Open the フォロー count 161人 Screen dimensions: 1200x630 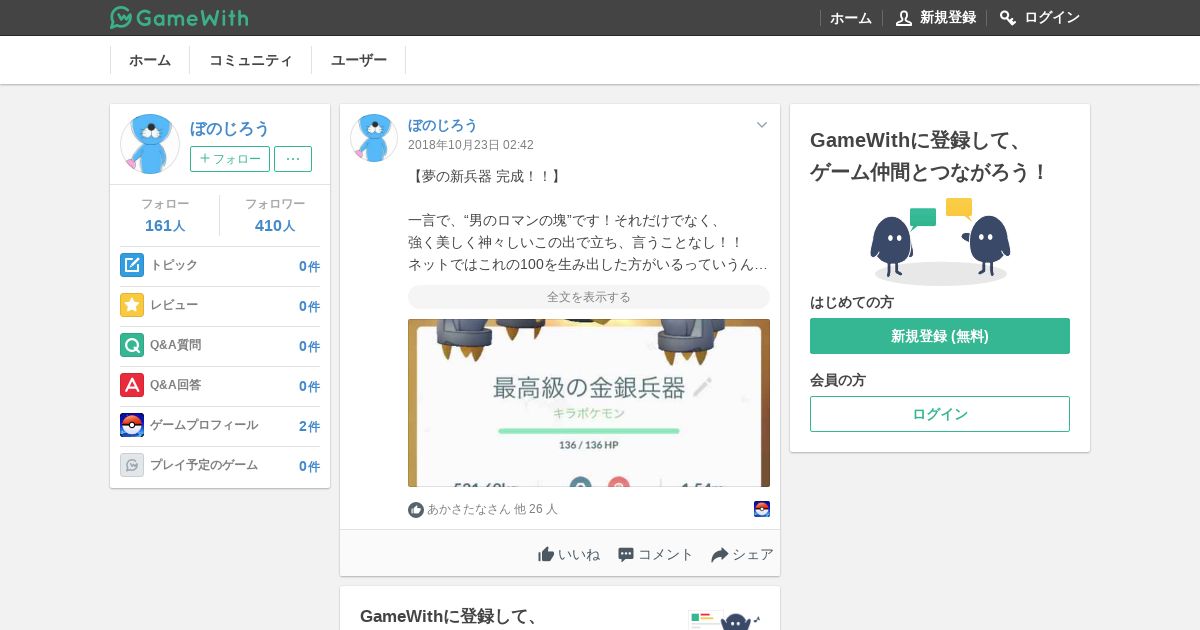(x=165, y=226)
